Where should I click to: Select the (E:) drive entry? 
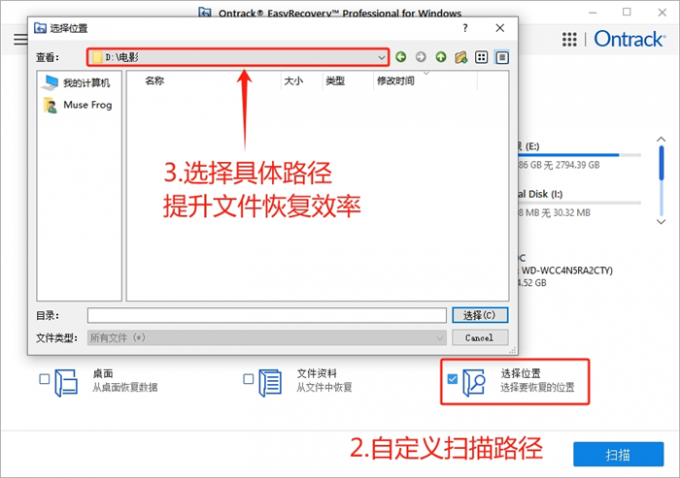click(x=579, y=155)
